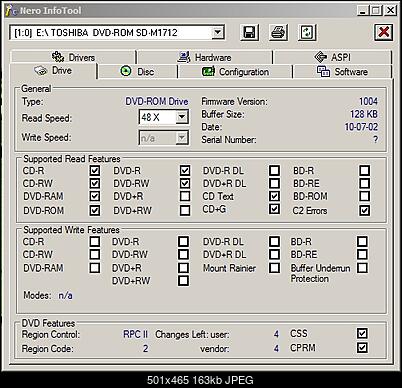
Task: Toggle DVD-R DL write feature checkbox
Action: tap(274, 241)
